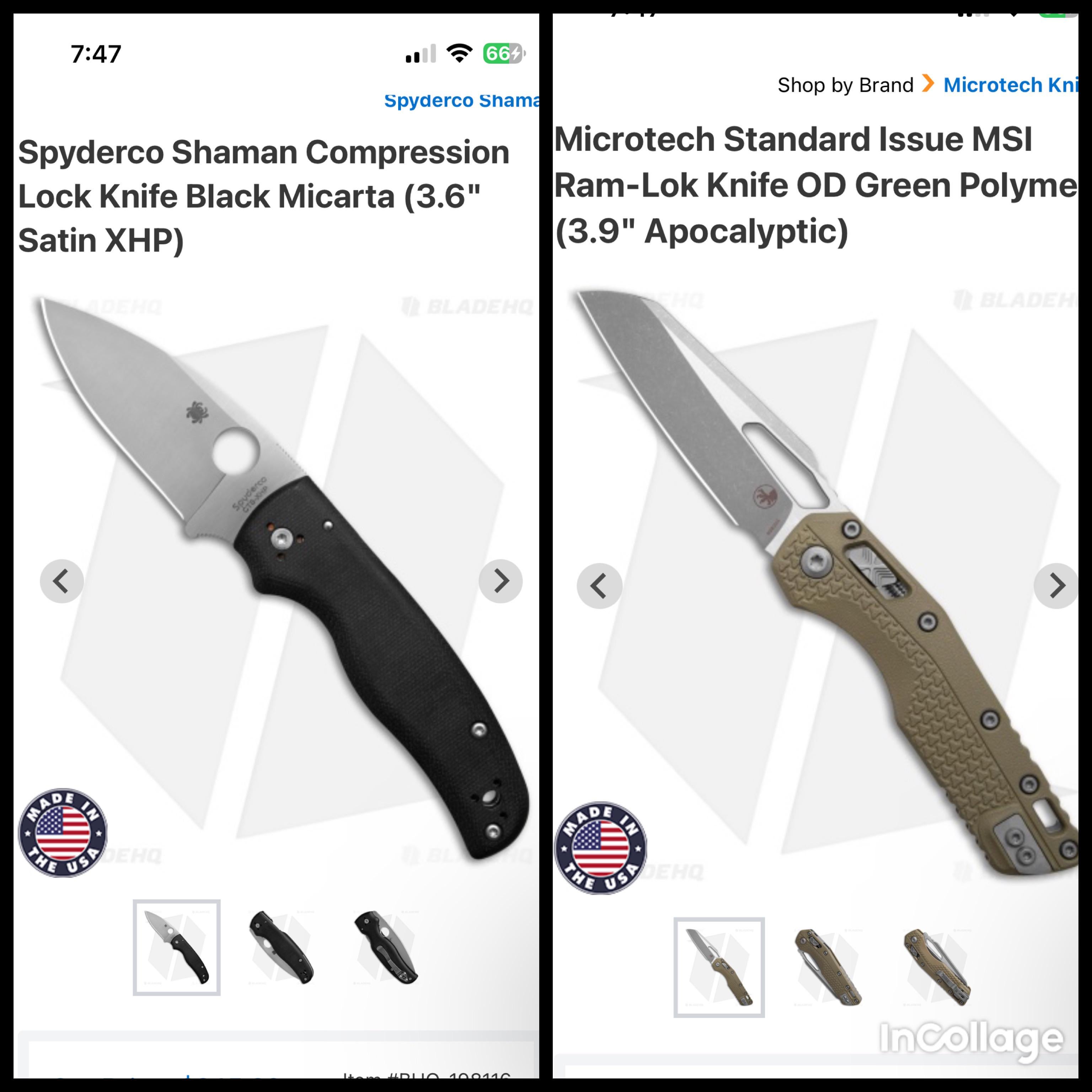Image resolution: width=1092 pixels, height=1092 pixels.
Task: Select third Spyderco clip-side thumbnail
Action: tap(386, 947)
